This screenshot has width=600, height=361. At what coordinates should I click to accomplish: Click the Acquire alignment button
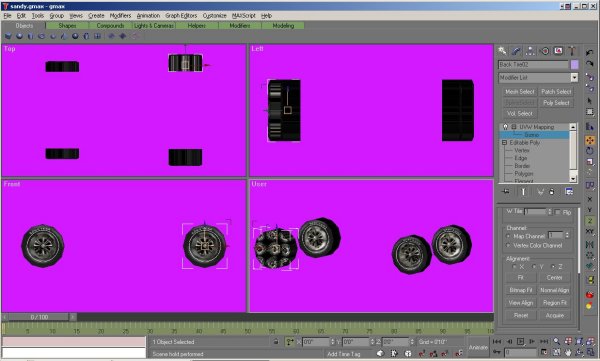click(554, 315)
